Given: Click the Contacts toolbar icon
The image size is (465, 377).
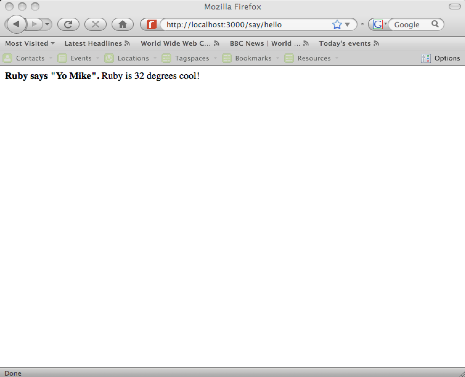Looking at the screenshot, I should point(7,58).
